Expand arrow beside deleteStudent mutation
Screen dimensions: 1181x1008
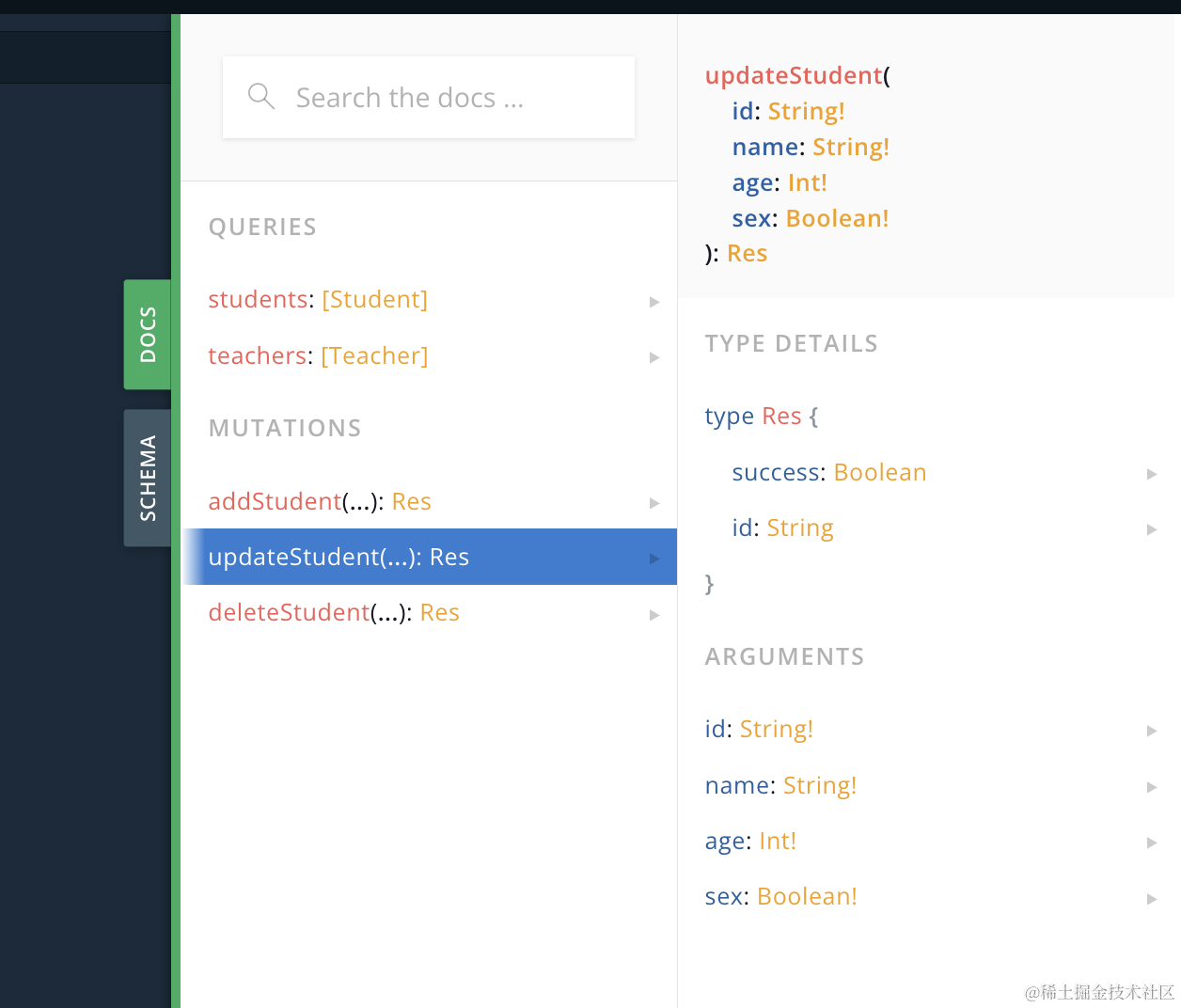pyautogui.click(x=654, y=615)
